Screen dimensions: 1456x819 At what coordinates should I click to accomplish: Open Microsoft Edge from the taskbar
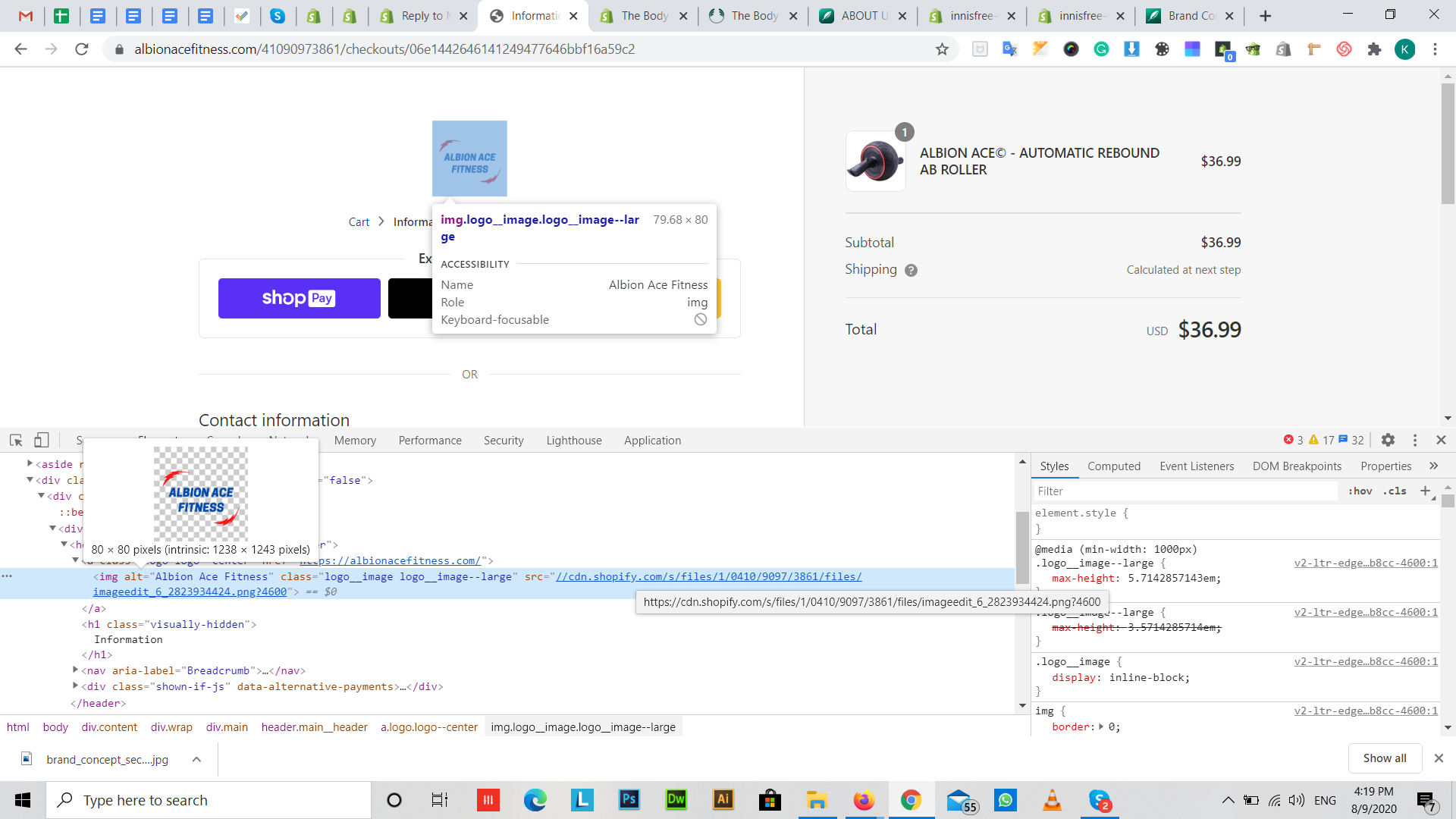click(x=535, y=800)
